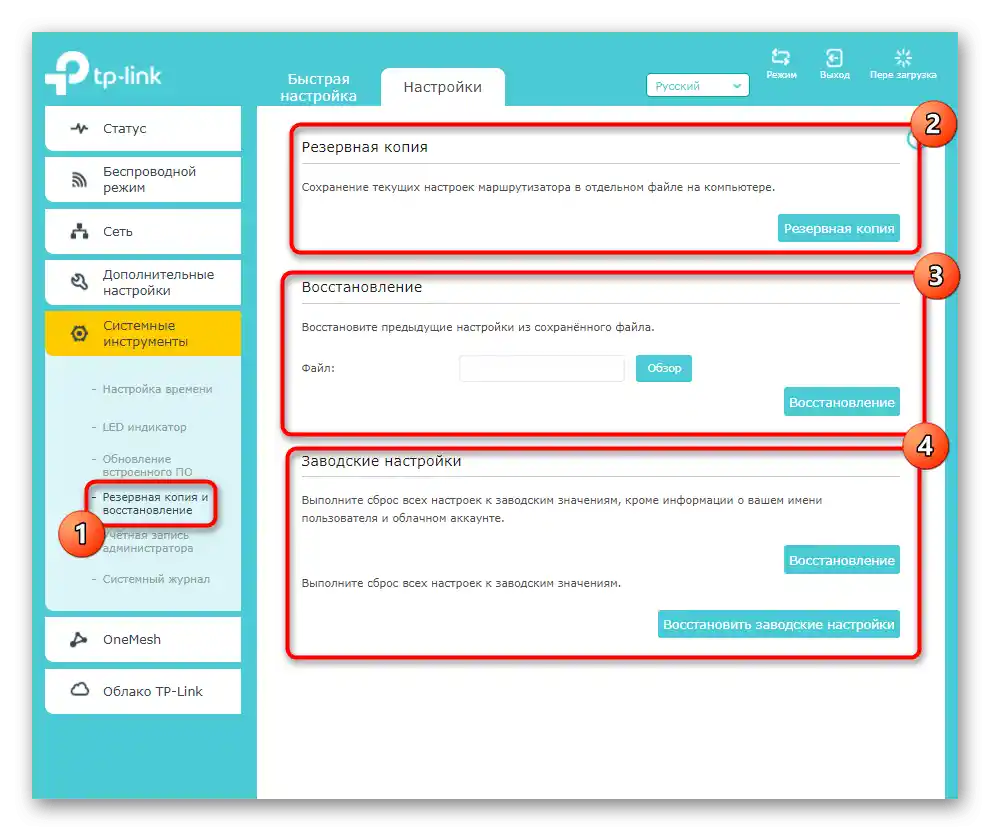The width and height of the screenshot is (990, 831).
Task: Open the OneMesh menu section
Action: click(x=143, y=639)
